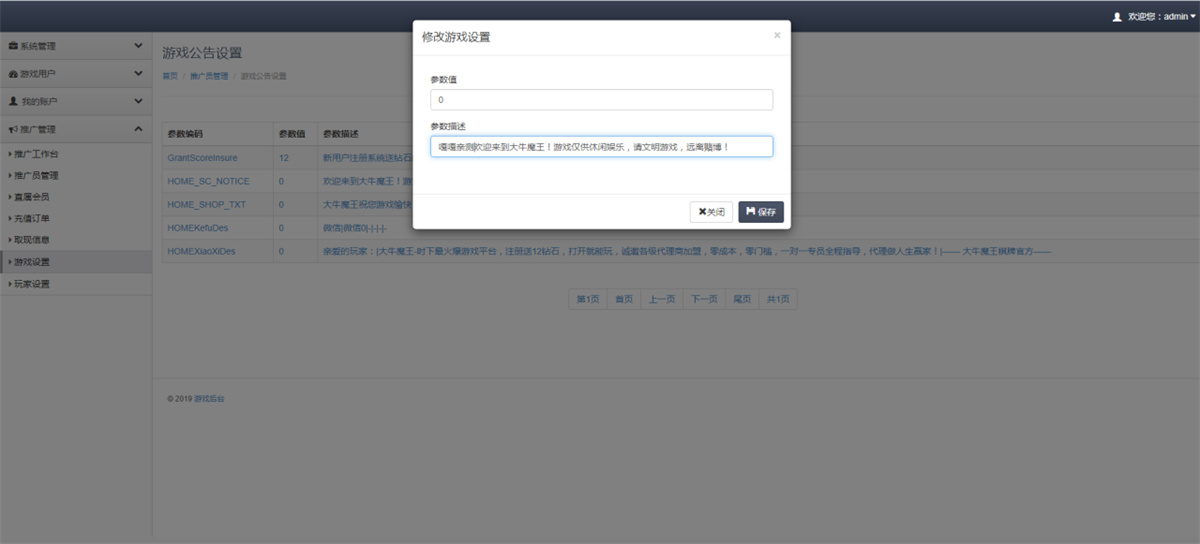Click the 参数值 input field

(x=601, y=100)
